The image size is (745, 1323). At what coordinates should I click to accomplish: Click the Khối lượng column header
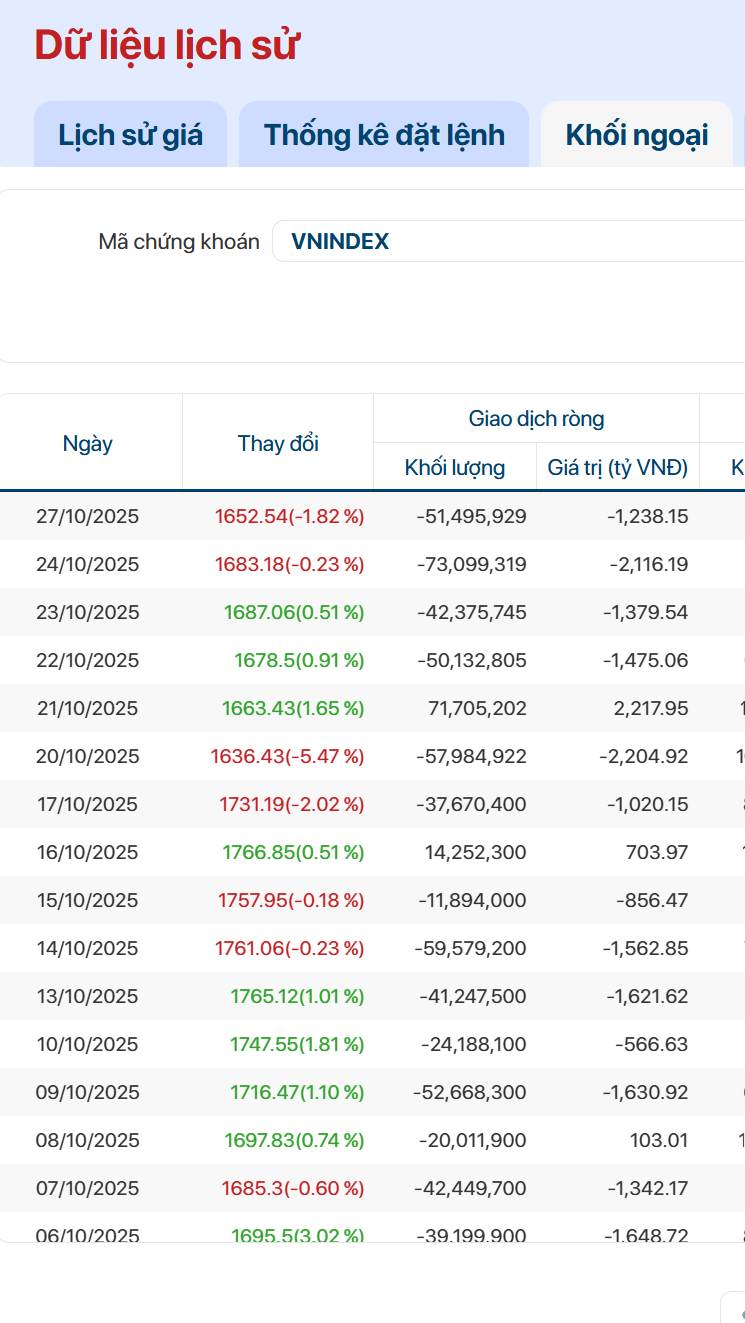click(x=455, y=467)
